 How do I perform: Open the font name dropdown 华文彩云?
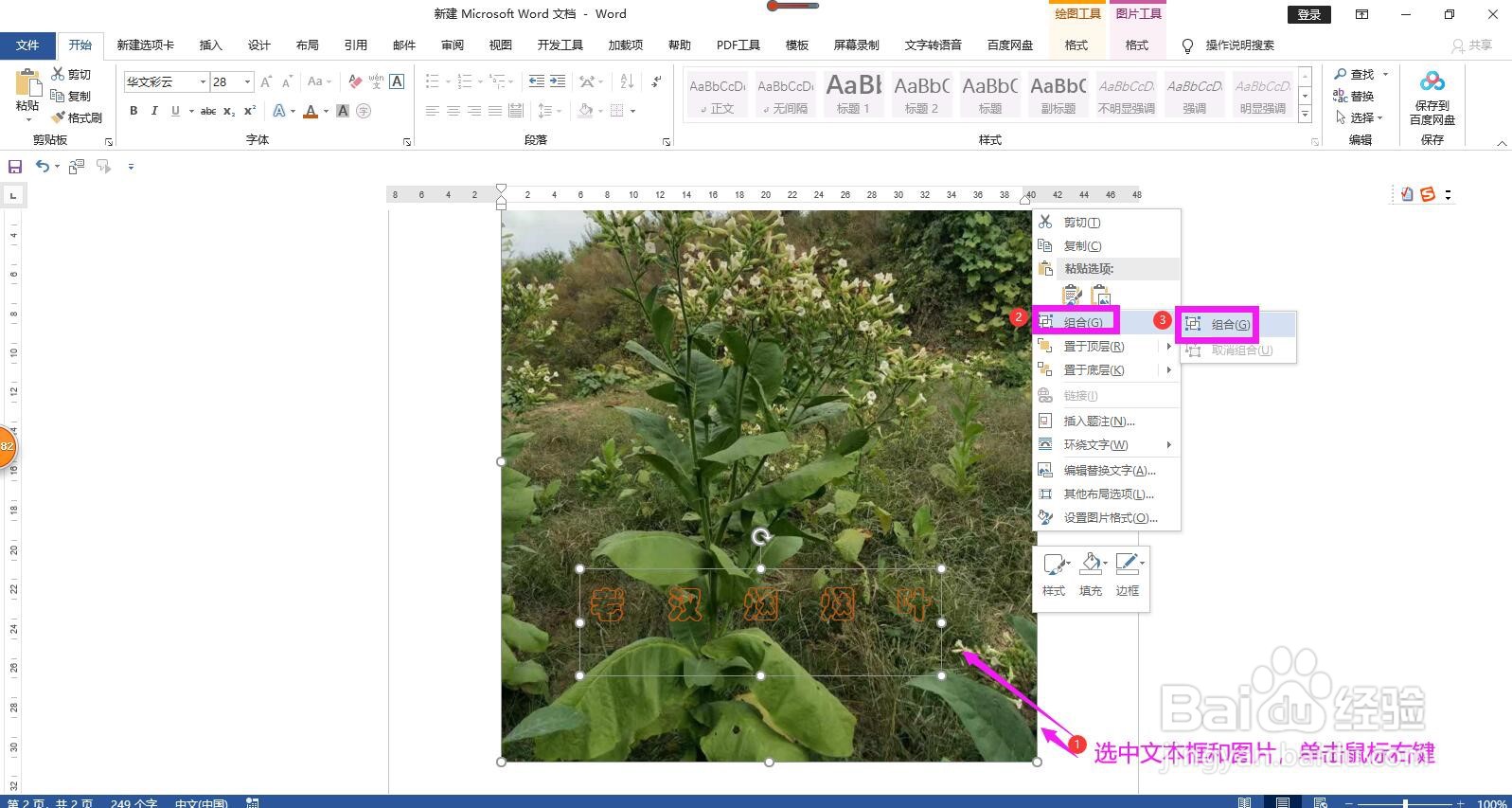pos(203,81)
